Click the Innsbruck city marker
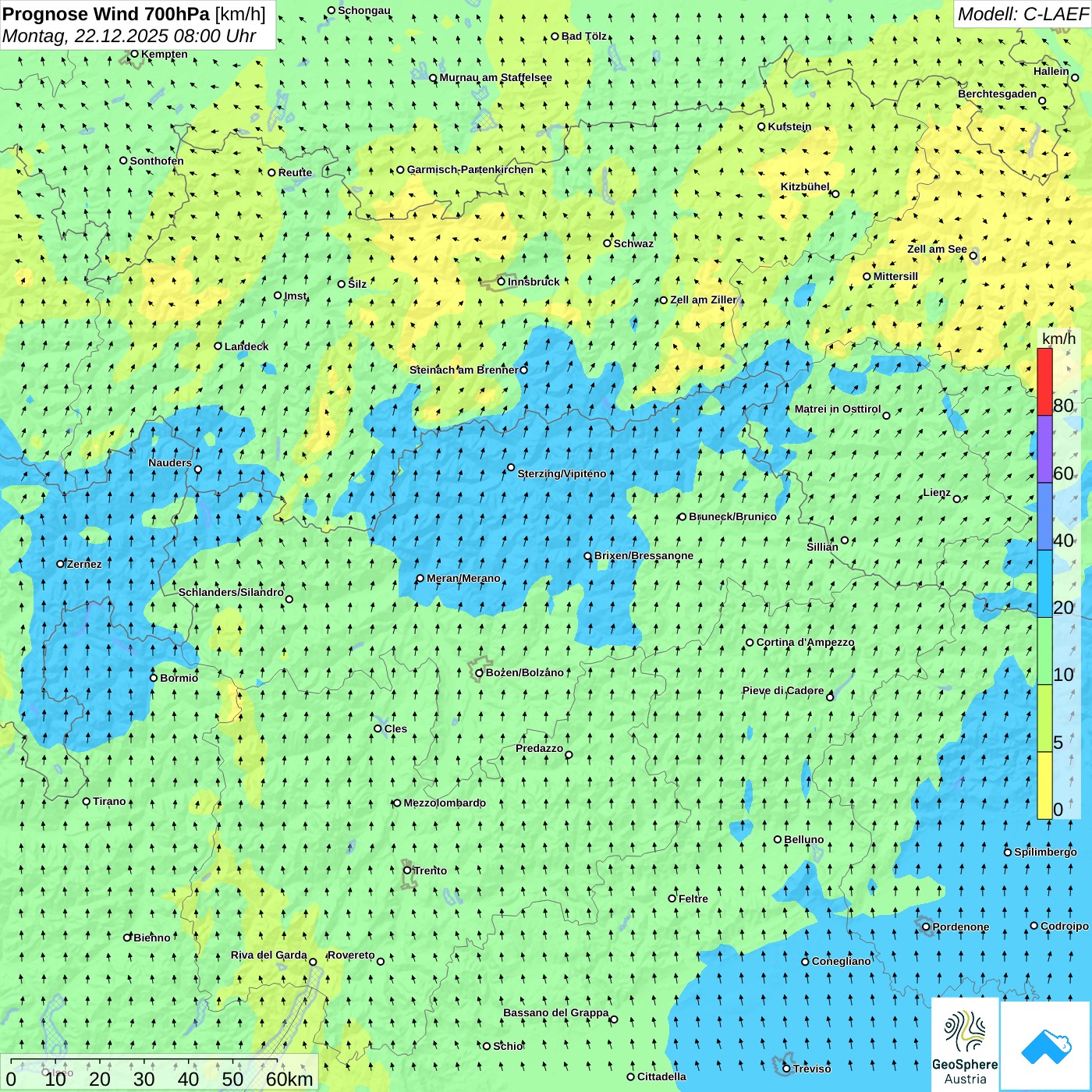Viewport: 1092px width, 1092px height. (502, 282)
